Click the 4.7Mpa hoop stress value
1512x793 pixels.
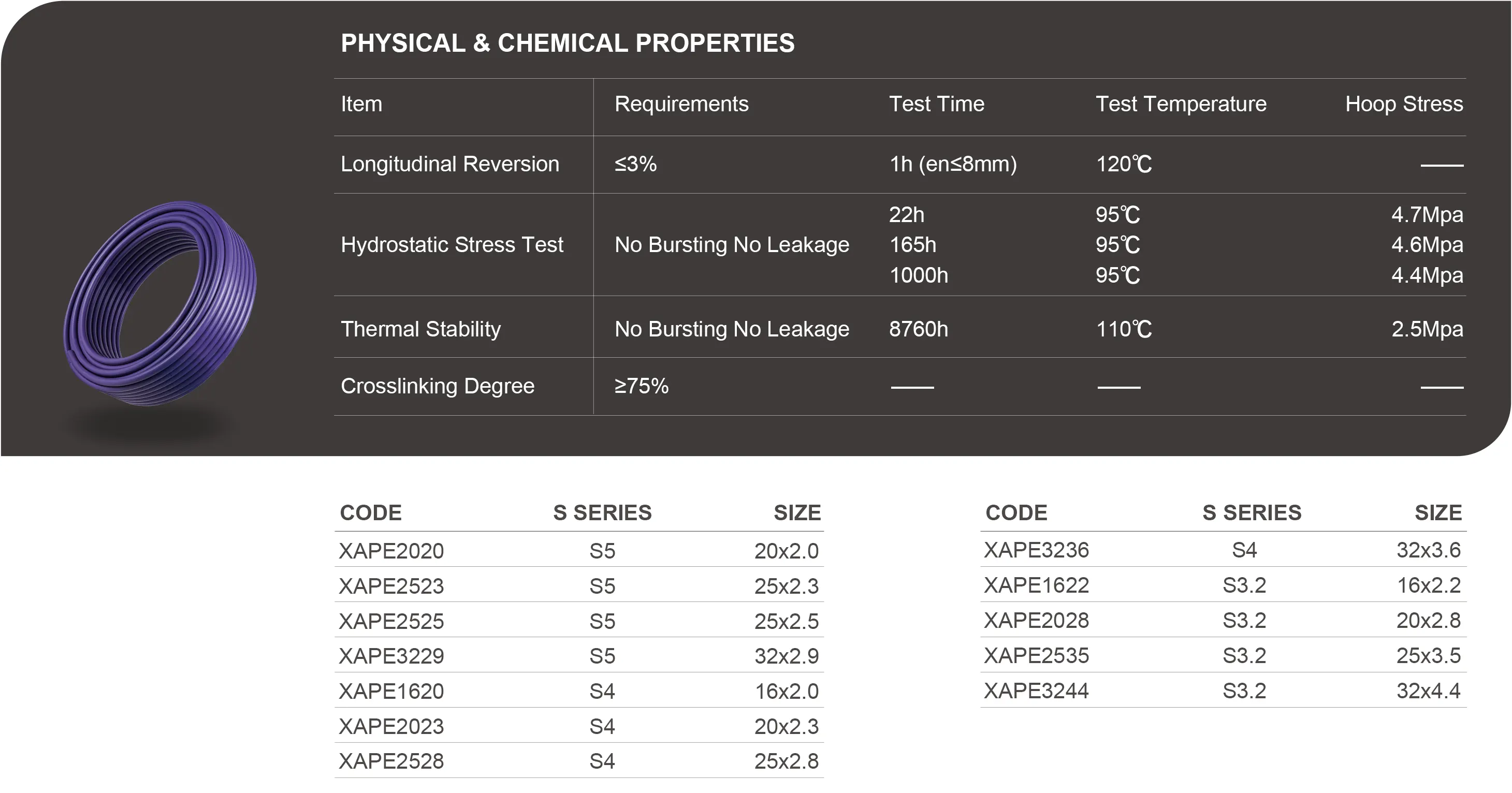pyautogui.click(x=1427, y=215)
